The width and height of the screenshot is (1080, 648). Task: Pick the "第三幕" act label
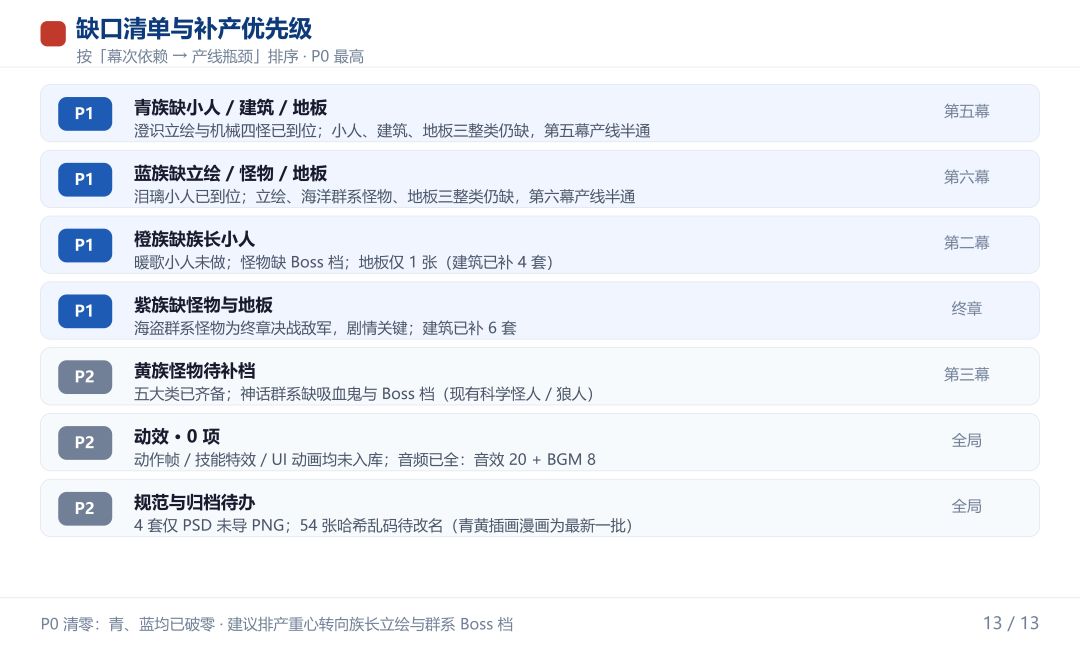point(966,375)
